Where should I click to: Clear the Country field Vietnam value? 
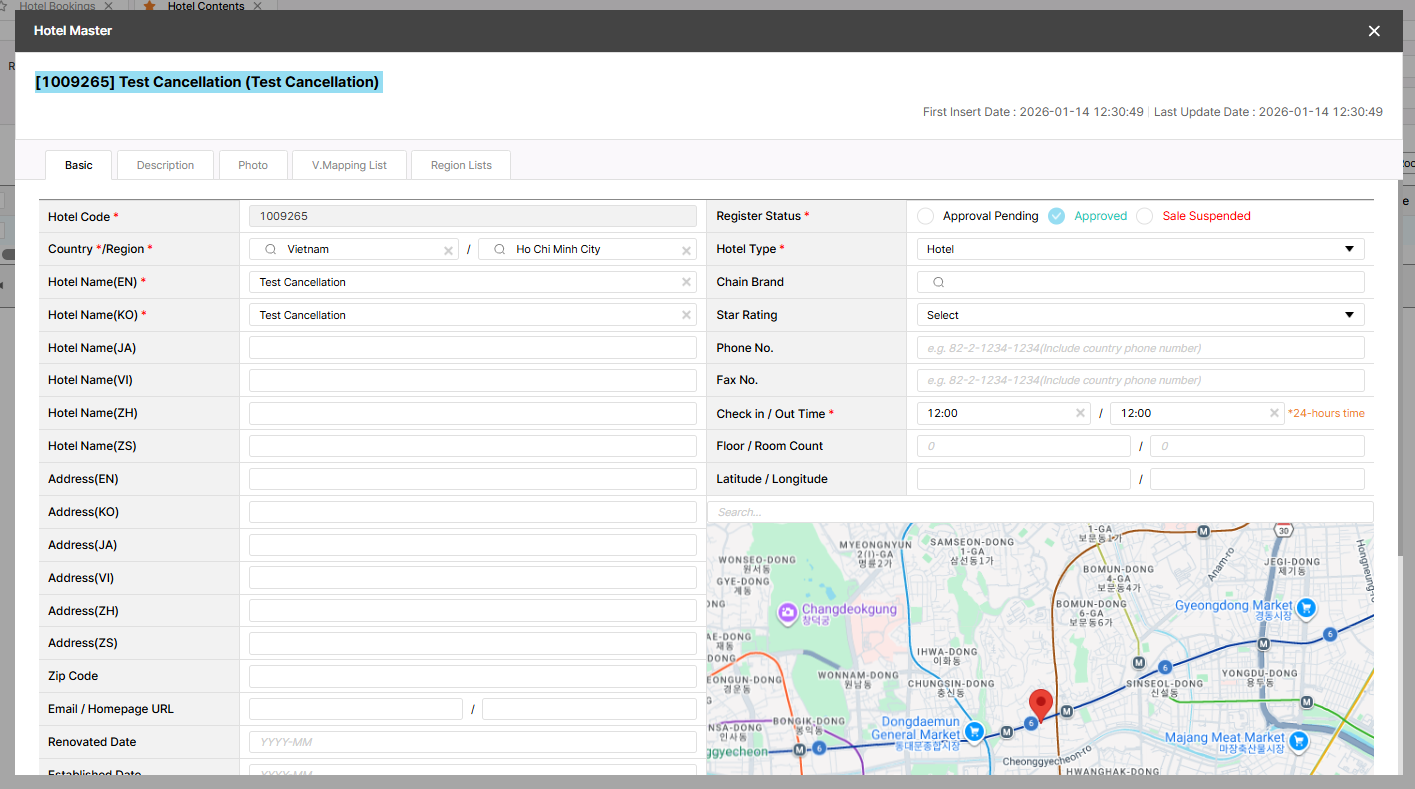tap(448, 250)
